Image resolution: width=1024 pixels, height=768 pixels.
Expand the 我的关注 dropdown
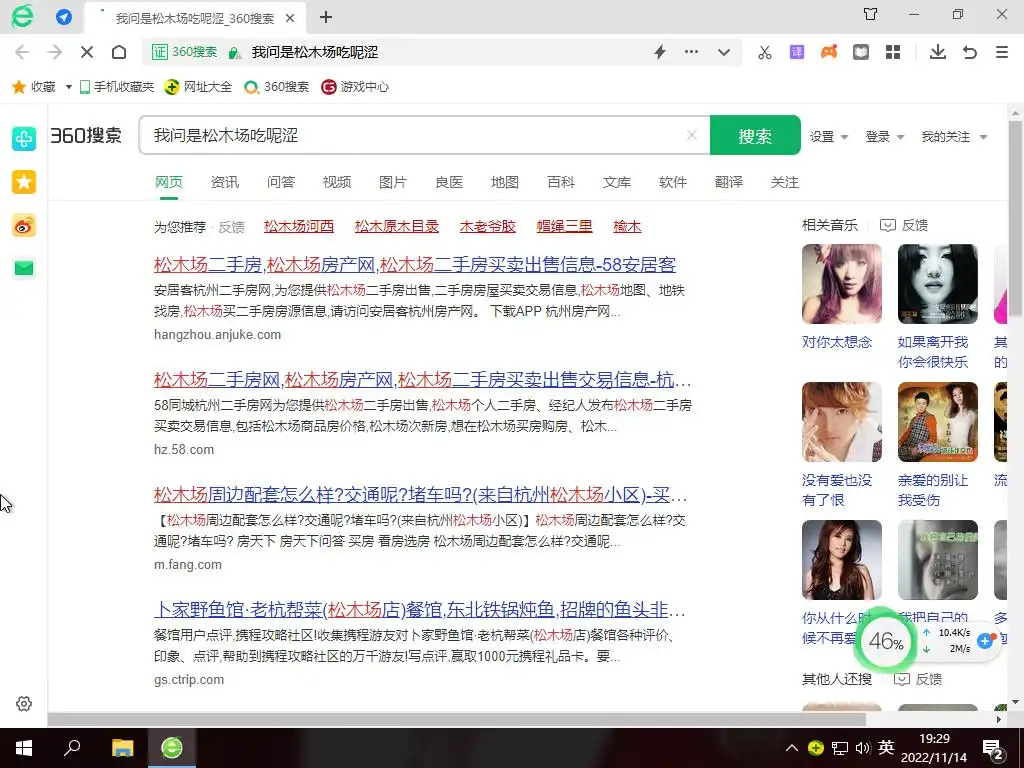pyautogui.click(x=954, y=136)
